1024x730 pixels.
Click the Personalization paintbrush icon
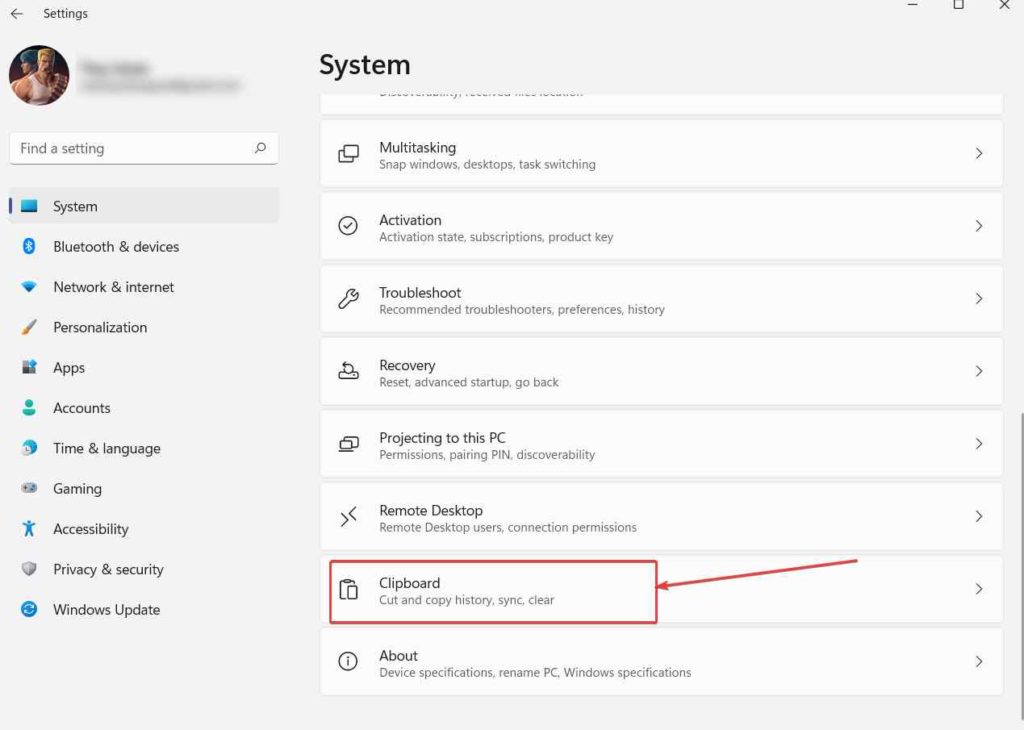pos(31,327)
